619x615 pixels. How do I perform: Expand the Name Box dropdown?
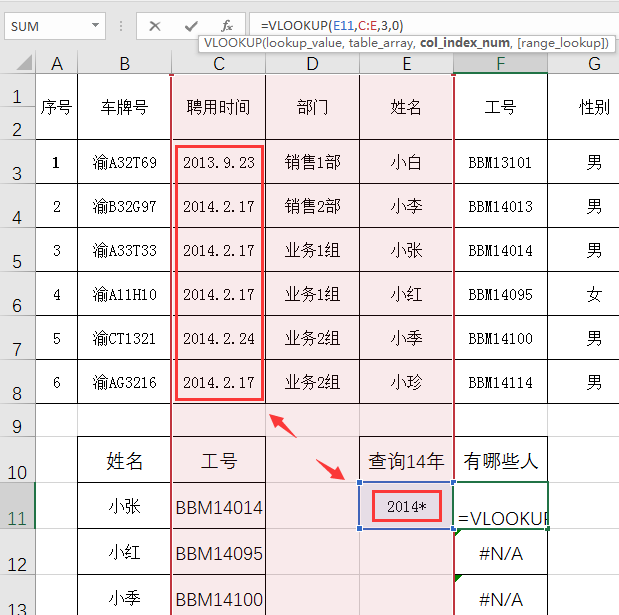pyautogui.click(x=95, y=26)
